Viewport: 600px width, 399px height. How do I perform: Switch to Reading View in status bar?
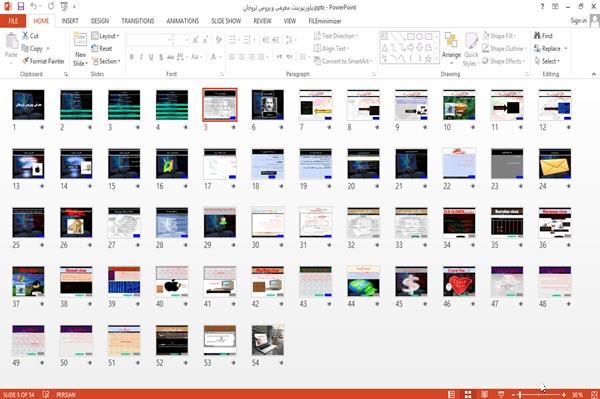pos(484,394)
